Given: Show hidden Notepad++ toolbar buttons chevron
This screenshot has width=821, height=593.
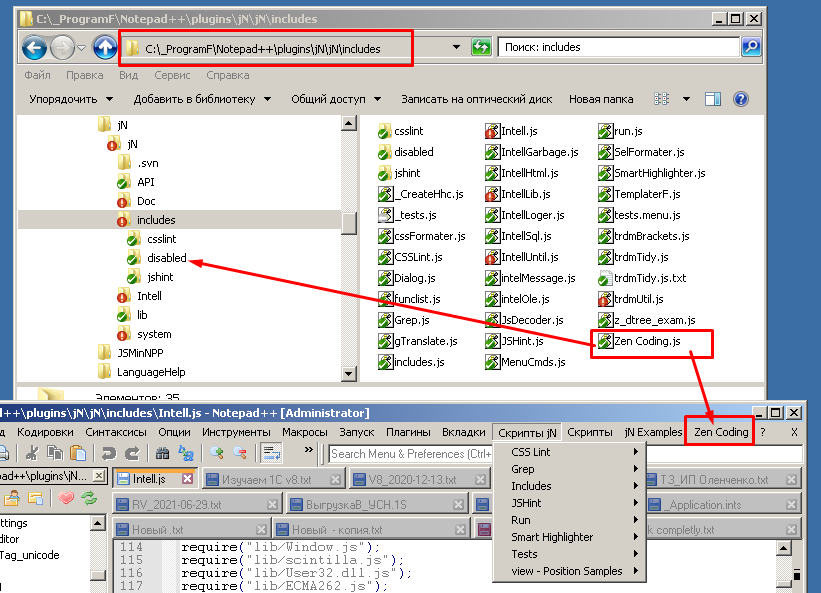Looking at the screenshot, I should (308, 450).
